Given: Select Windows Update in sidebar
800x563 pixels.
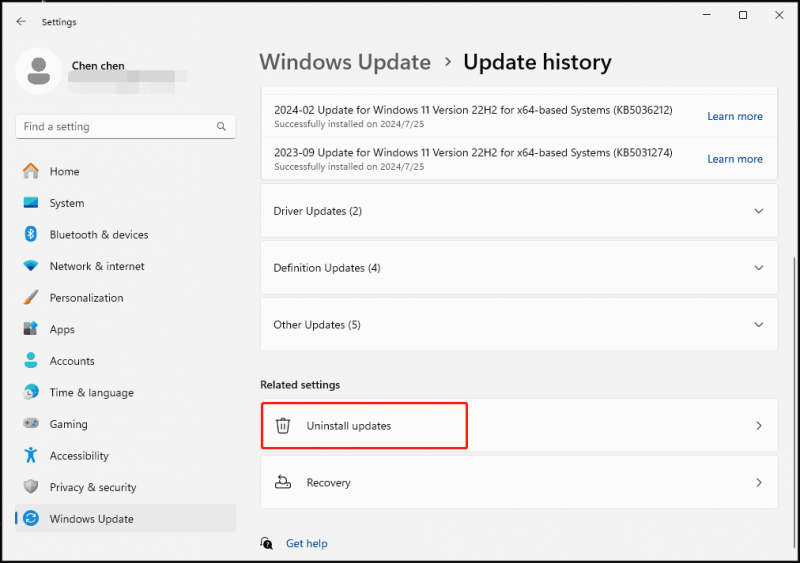Looking at the screenshot, I should [x=126, y=519].
